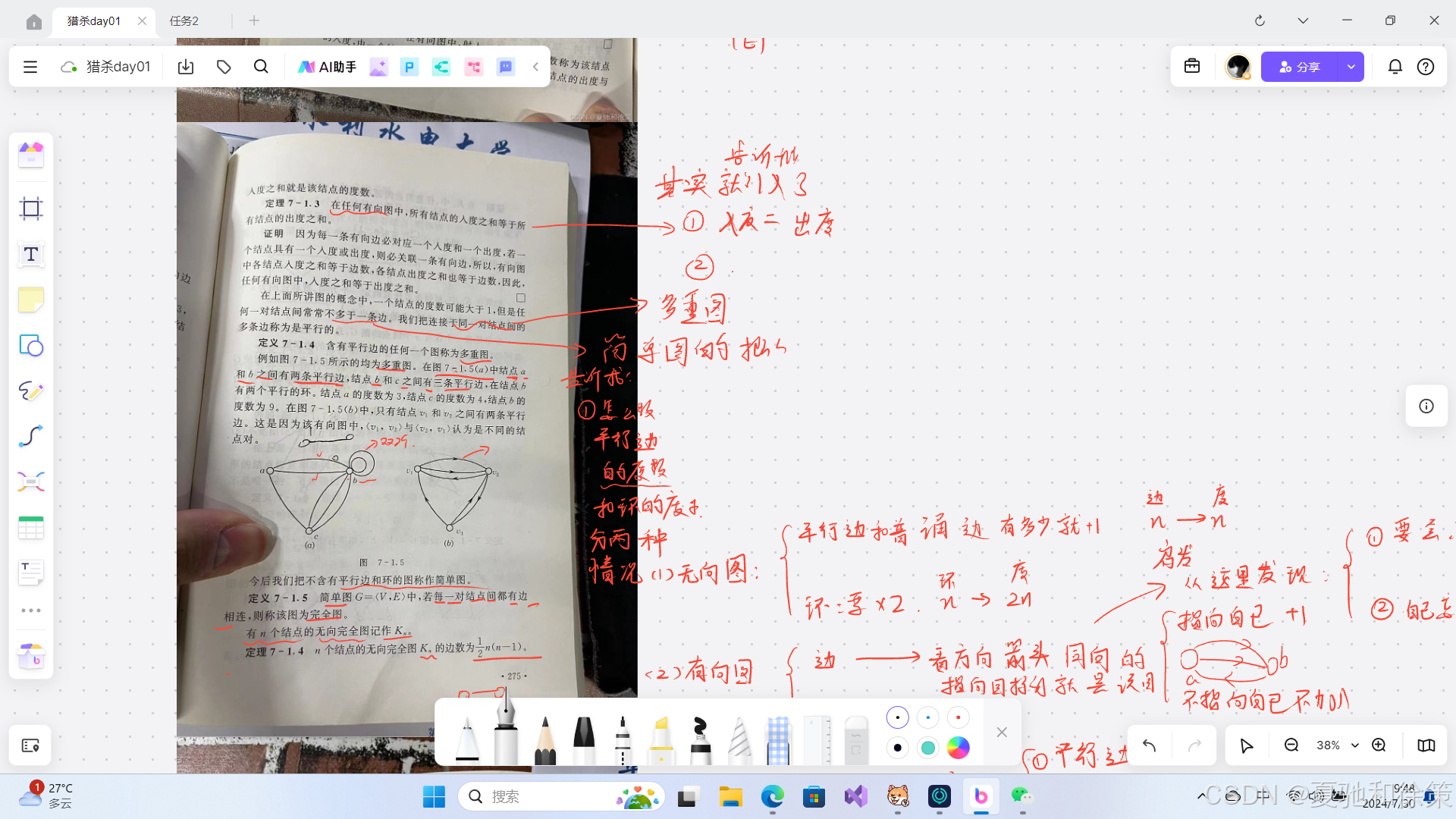Choose the small blue dot pen preset

[928, 717]
